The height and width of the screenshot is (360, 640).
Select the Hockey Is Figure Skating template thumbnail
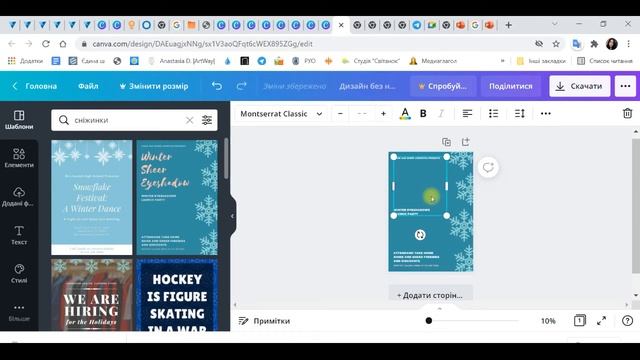click(177, 295)
